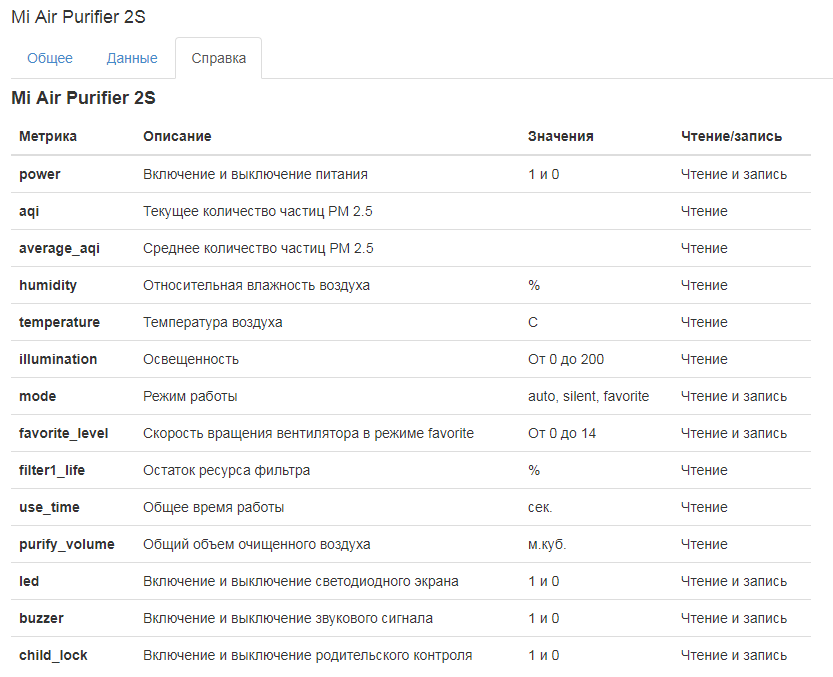The image size is (833, 677).
Task: Click the filter1_life metric label
Action: [x=53, y=470]
